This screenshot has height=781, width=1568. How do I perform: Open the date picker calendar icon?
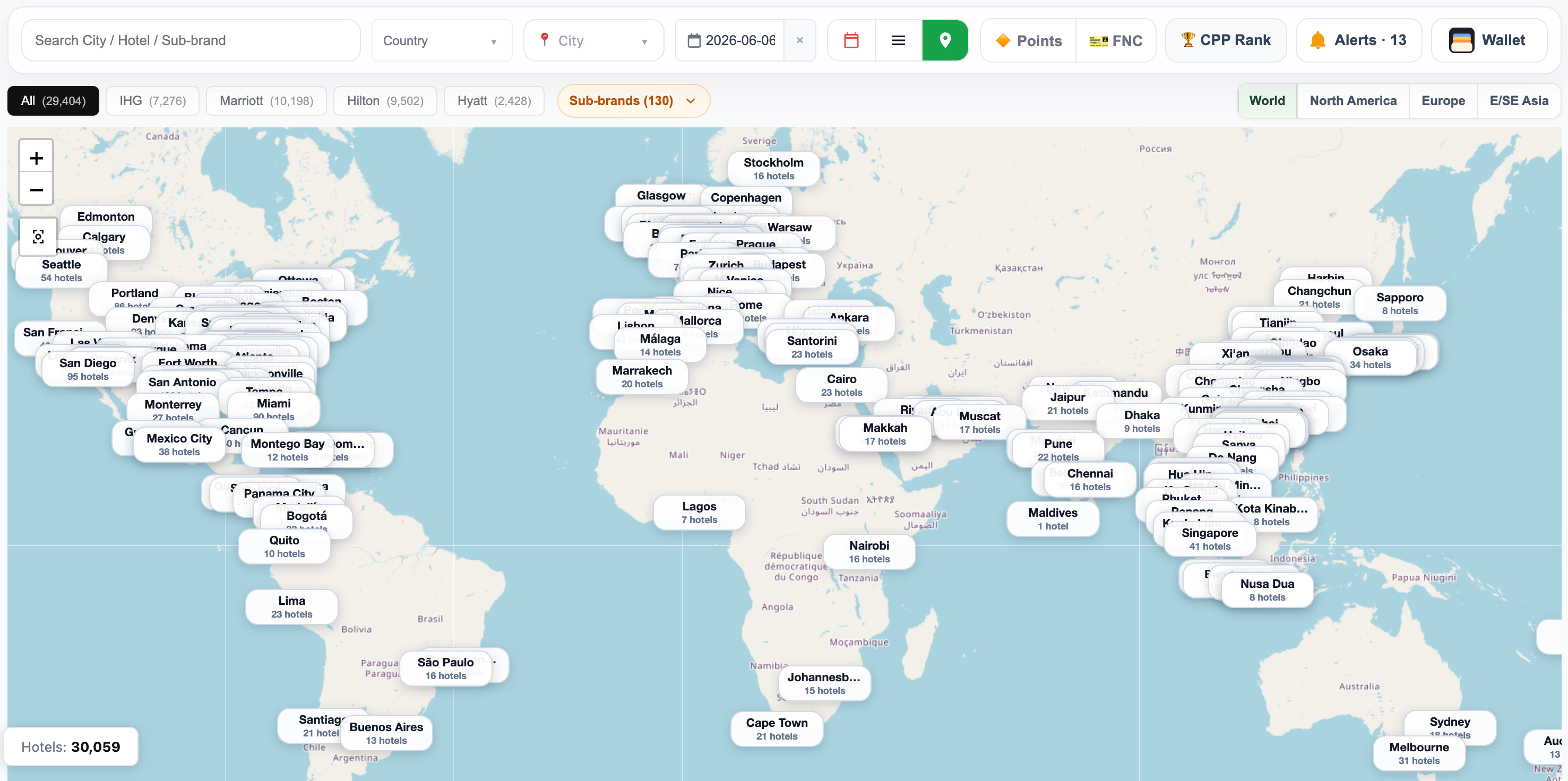click(x=694, y=40)
